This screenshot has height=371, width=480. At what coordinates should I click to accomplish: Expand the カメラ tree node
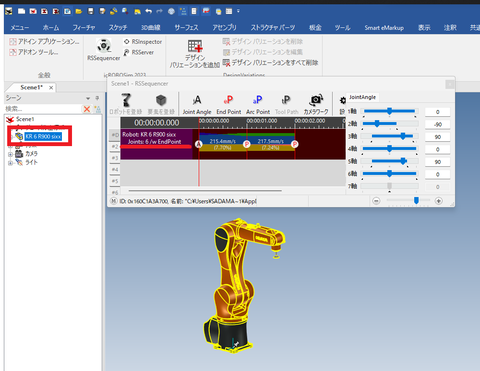pyautogui.click(x=10, y=154)
